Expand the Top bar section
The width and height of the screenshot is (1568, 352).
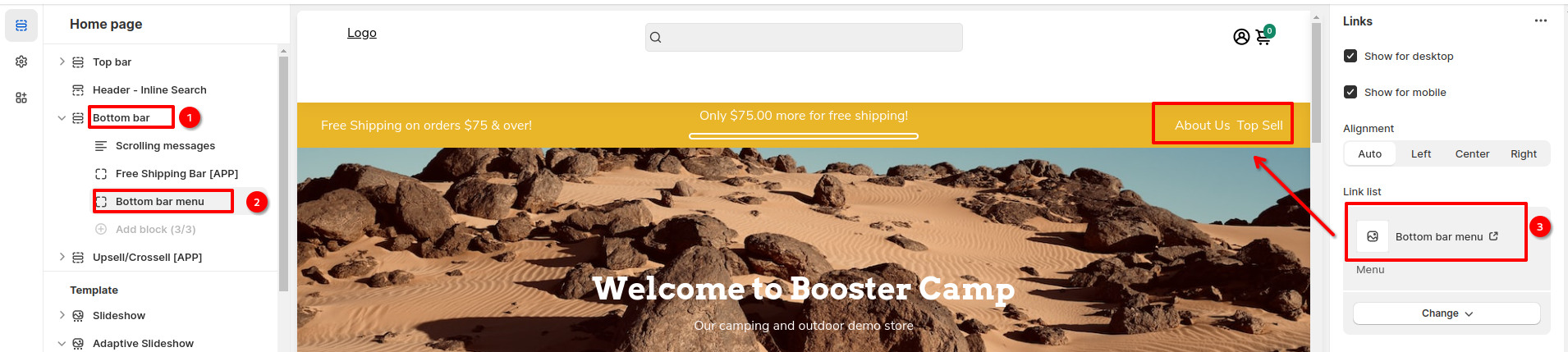[x=62, y=62]
